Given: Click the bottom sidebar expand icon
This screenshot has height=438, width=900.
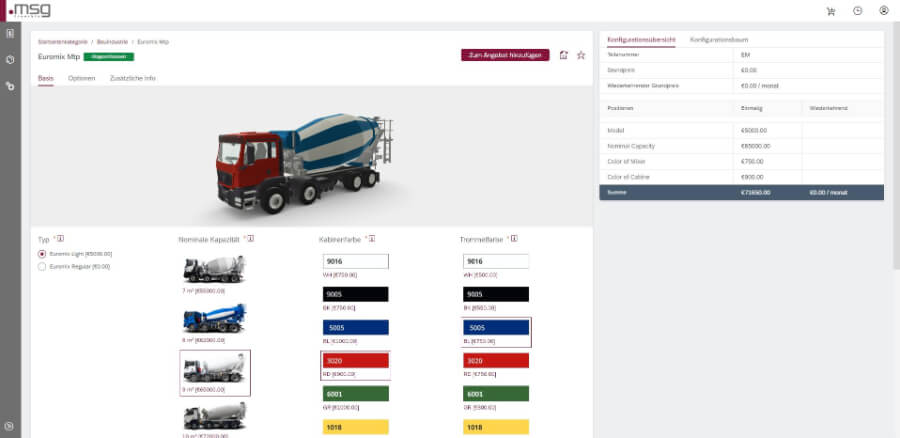Looking at the screenshot, I should (x=9, y=427).
